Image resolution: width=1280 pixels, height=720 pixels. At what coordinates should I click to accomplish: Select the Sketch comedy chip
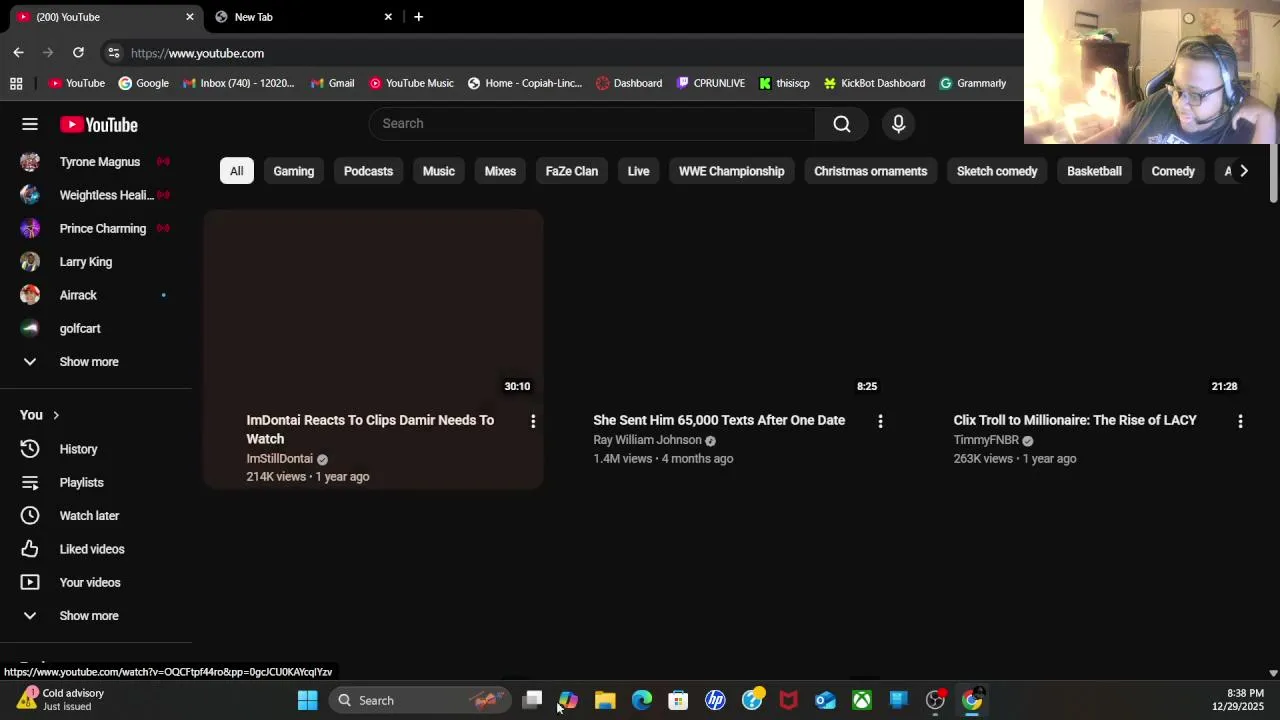[x=997, y=171]
